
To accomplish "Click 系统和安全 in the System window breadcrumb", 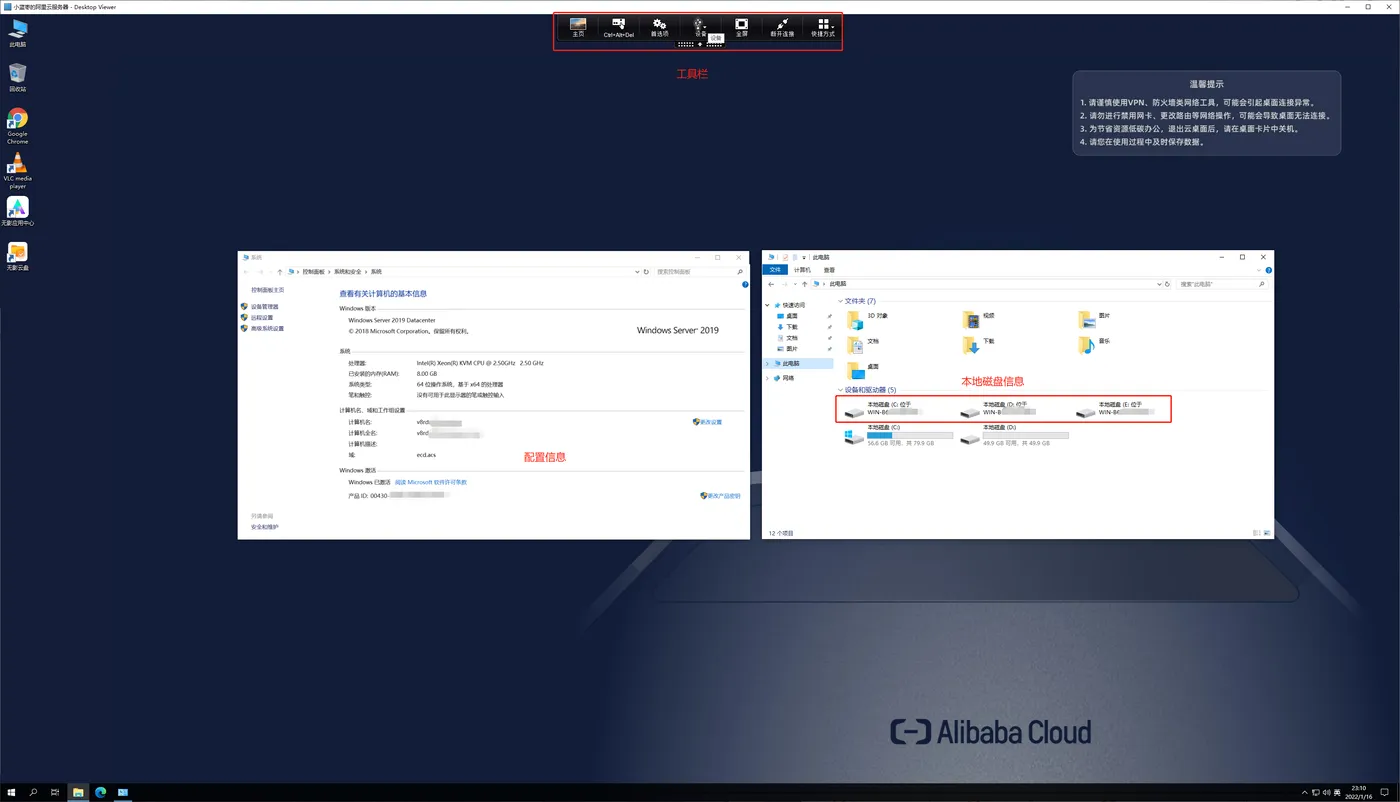I will point(348,272).
